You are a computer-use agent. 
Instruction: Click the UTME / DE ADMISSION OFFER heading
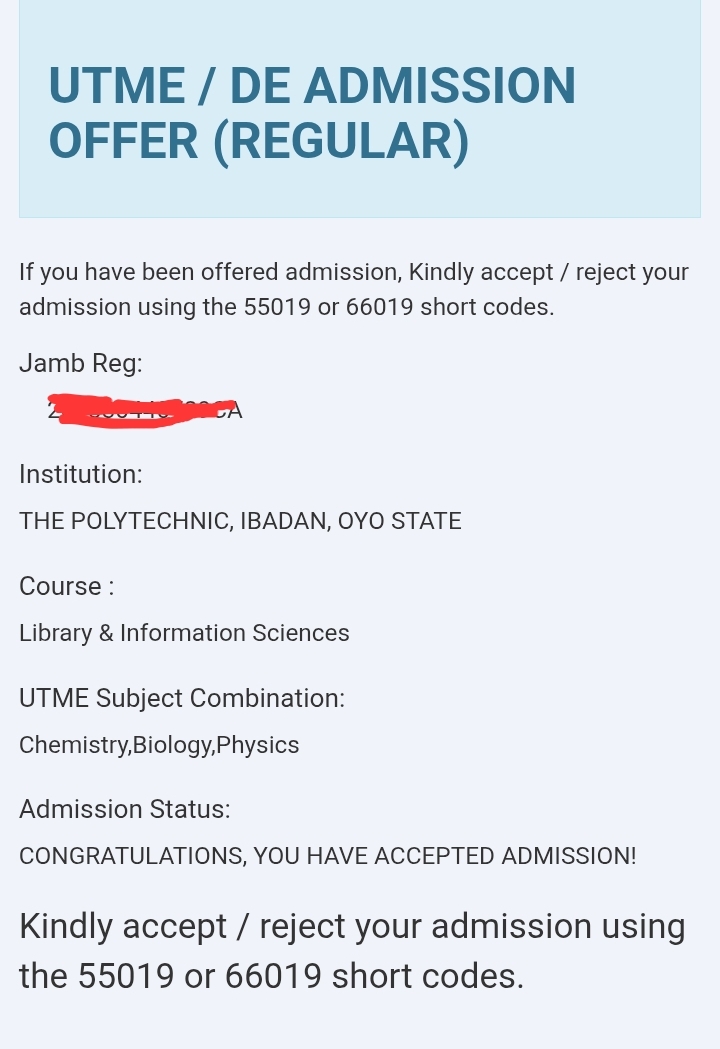point(312,113)
